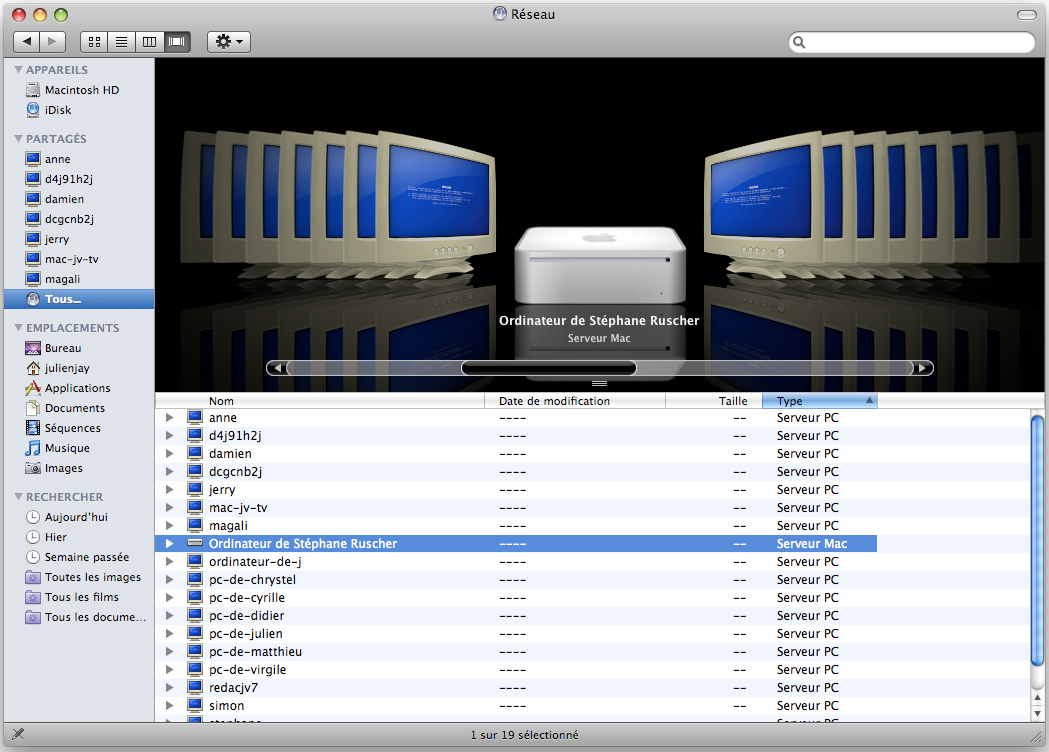
Task: Open Applications in the sidebar
Action: tap(79, 388)
